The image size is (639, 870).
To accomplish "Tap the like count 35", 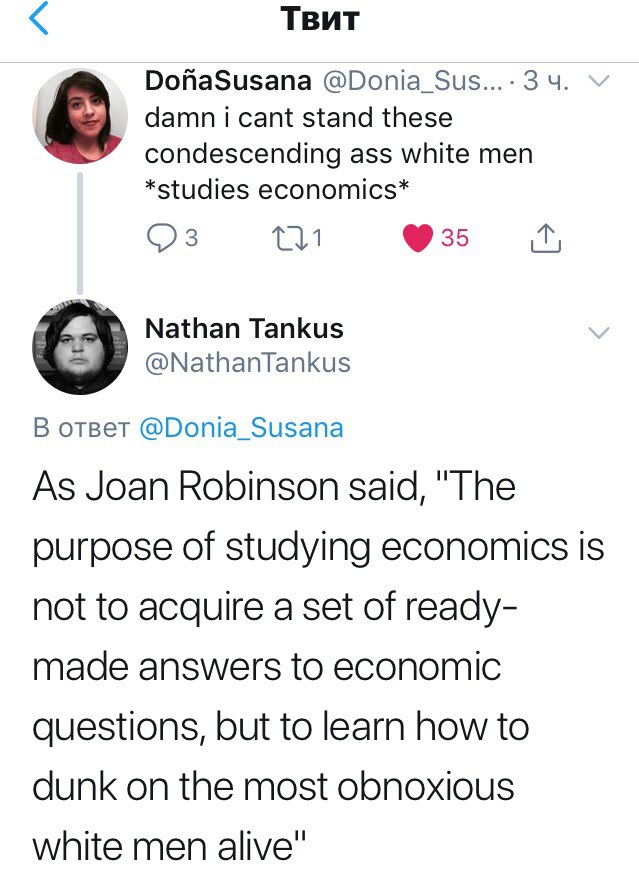I will tap(455, 237).
